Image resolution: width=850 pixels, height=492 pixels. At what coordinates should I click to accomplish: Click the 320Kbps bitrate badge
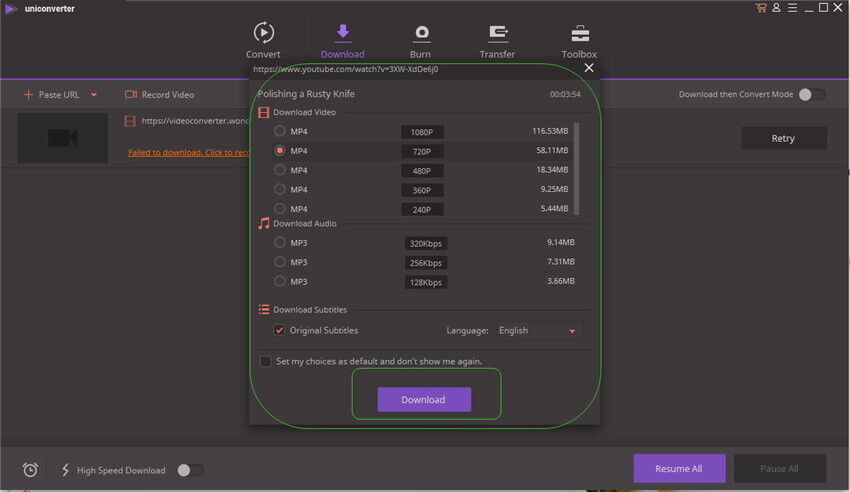(426, 243)
